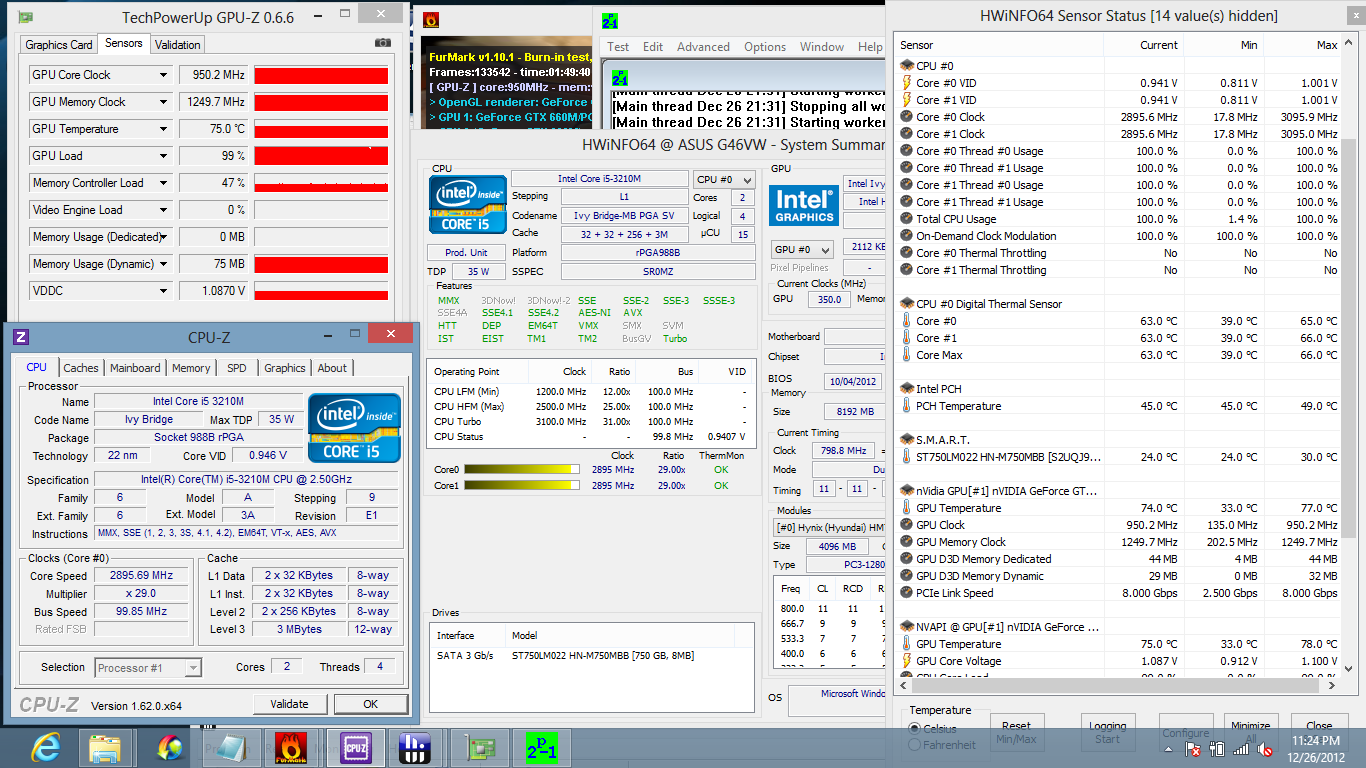Open the Options menu in Prime95
The height and width of the screenshot is (768, 1366).
tap(765, 47)
